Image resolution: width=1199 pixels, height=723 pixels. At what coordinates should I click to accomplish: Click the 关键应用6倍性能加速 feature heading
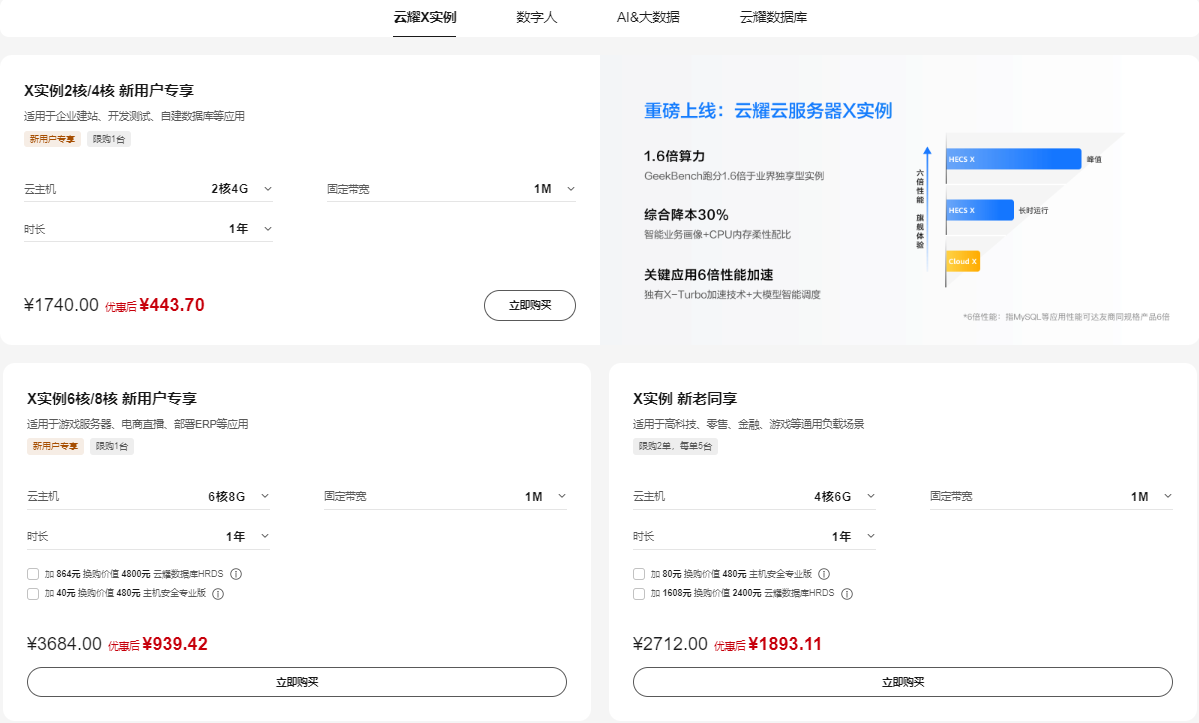click(x=708, y=275)
